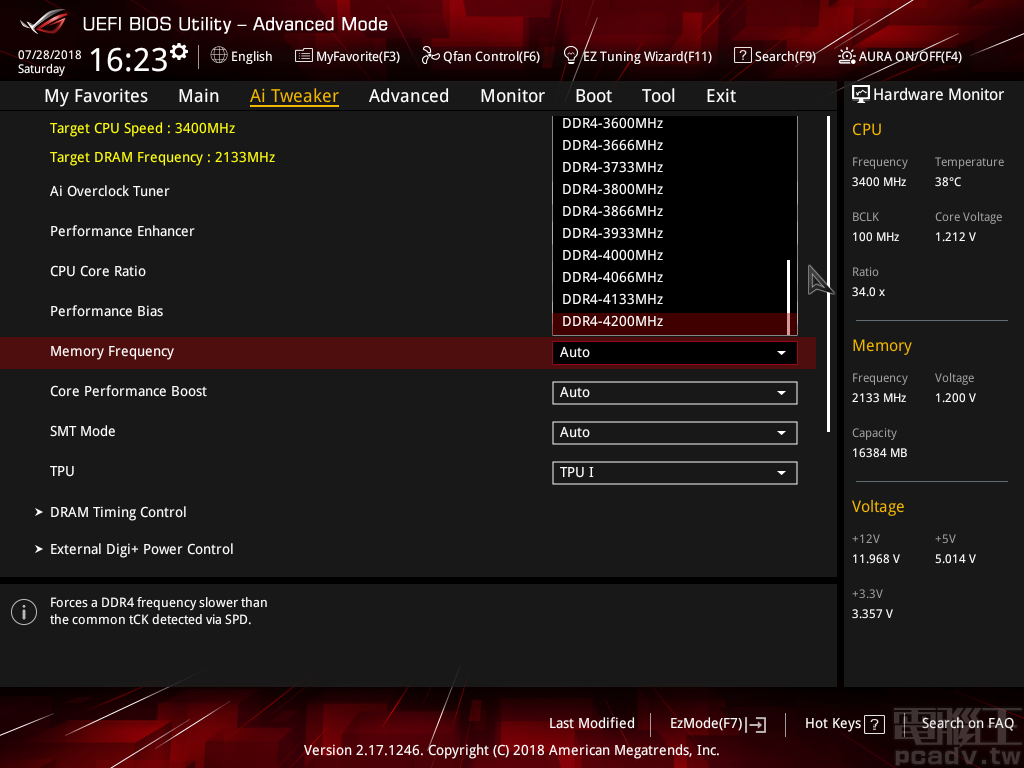The image size is (1024, 768).
Task: Switch to the Advanced tab
Action: point(408,96)
